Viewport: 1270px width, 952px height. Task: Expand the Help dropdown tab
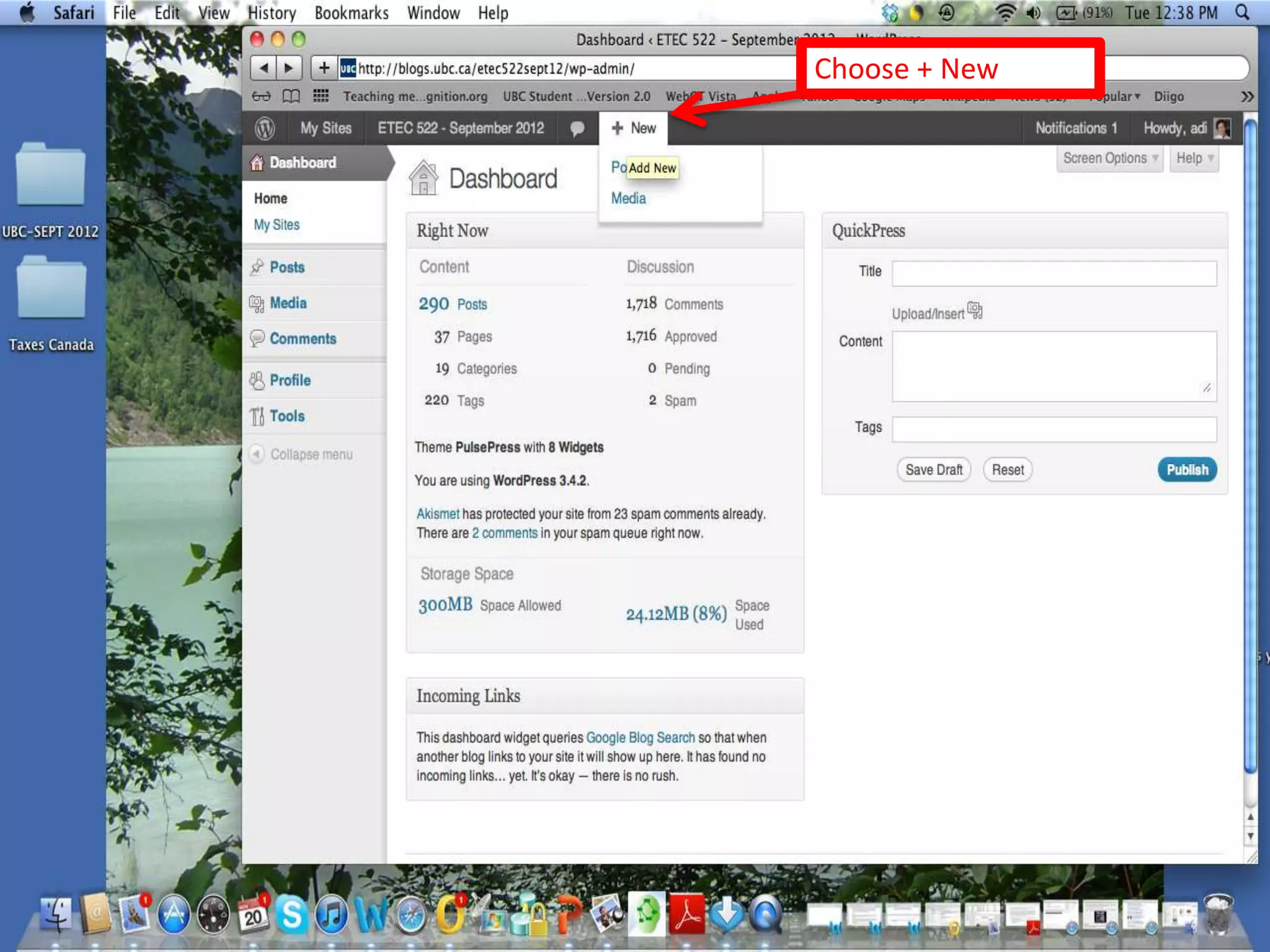[x=1194, y=158]
